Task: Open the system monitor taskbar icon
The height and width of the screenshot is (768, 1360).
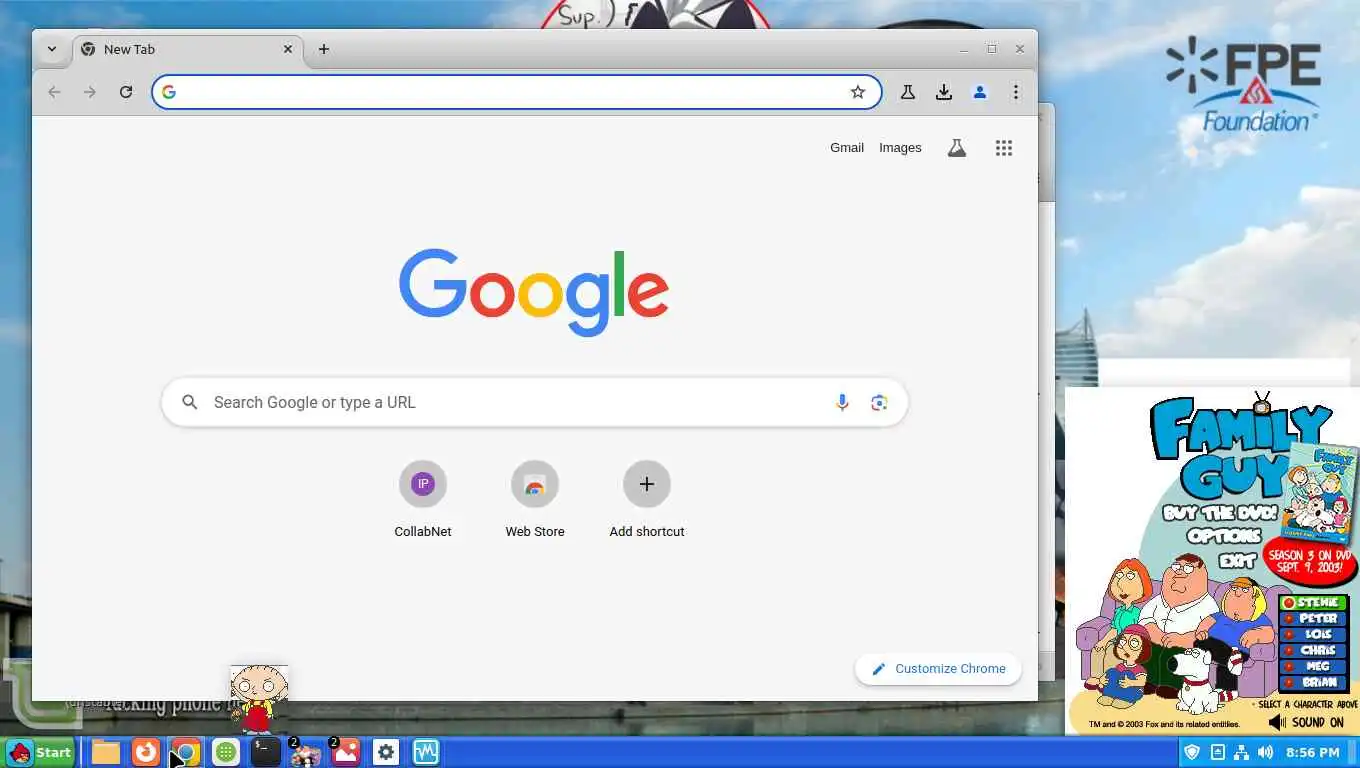Action: pyautogui.click(x=426, y=752)
